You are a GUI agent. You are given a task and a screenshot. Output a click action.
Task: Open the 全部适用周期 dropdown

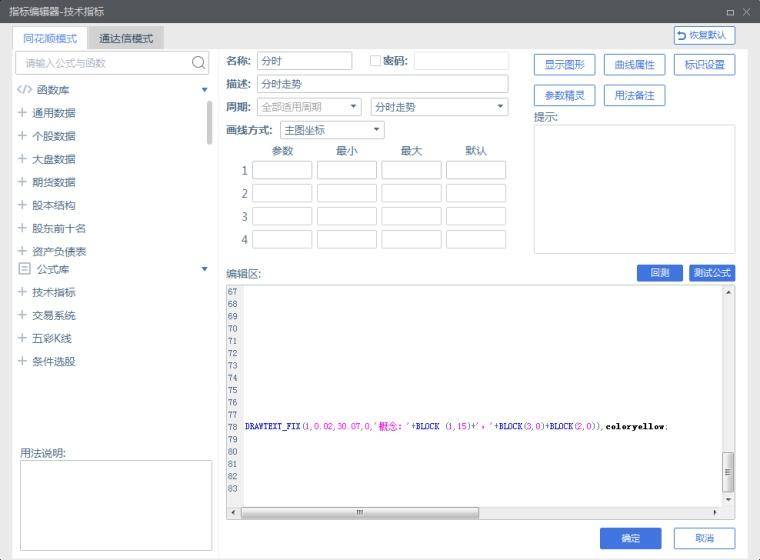click(309, 107)
